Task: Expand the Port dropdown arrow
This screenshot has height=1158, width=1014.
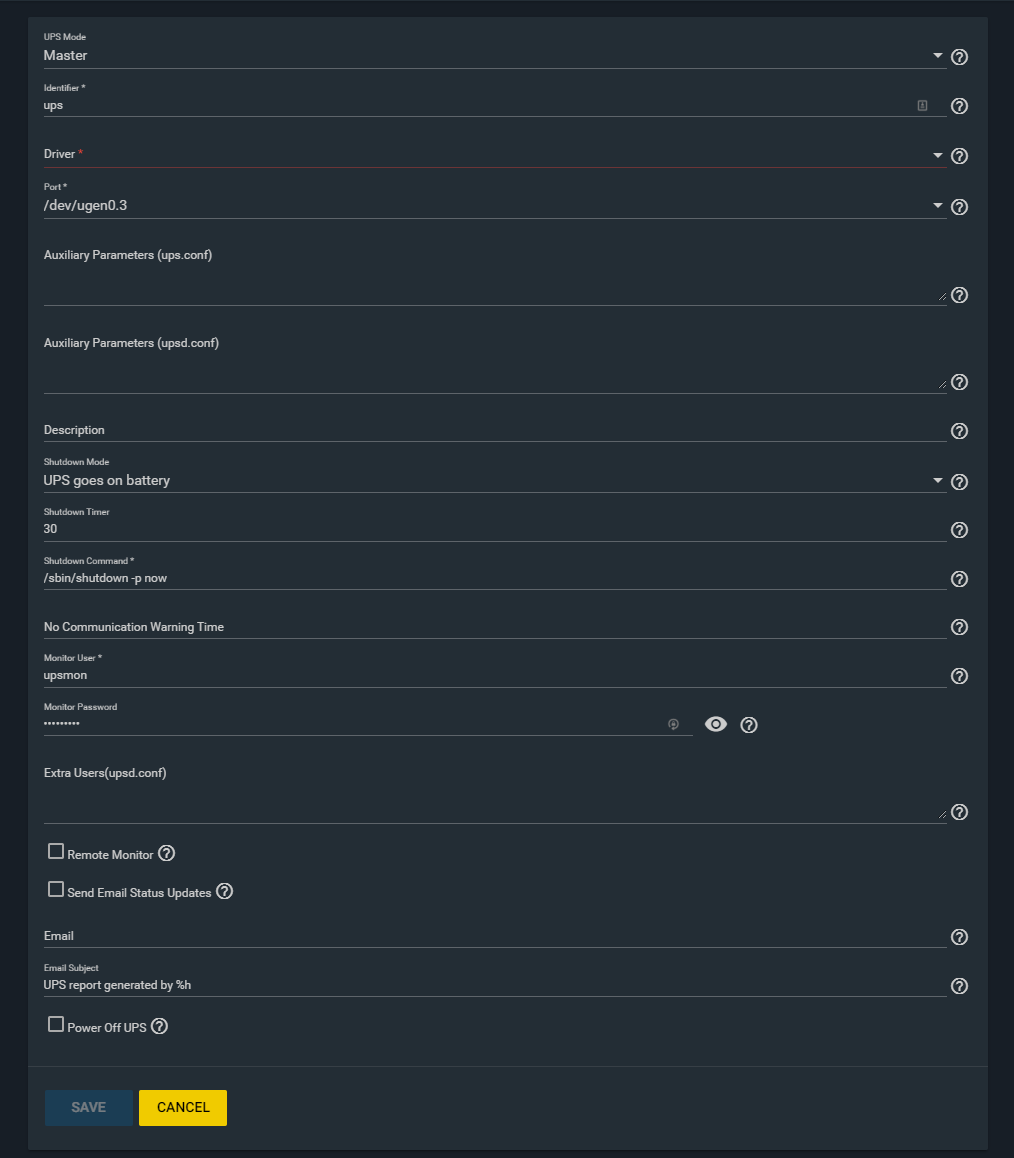Action: tap(937, 205)
